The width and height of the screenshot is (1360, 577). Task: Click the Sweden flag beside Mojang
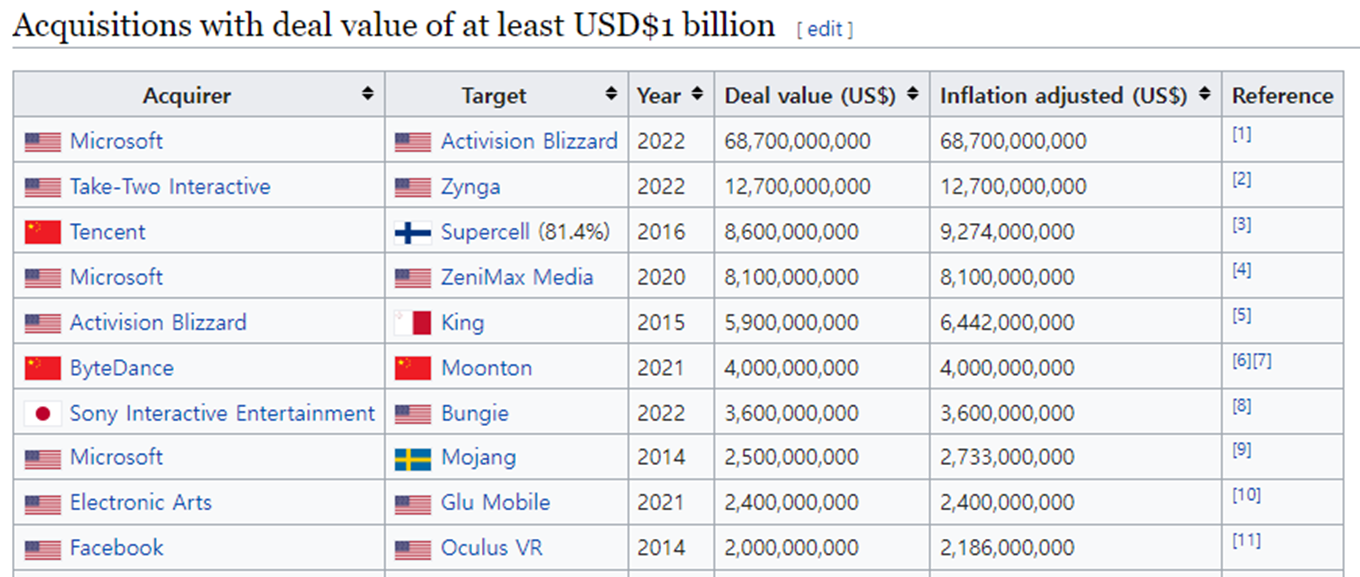coord(413,458)
